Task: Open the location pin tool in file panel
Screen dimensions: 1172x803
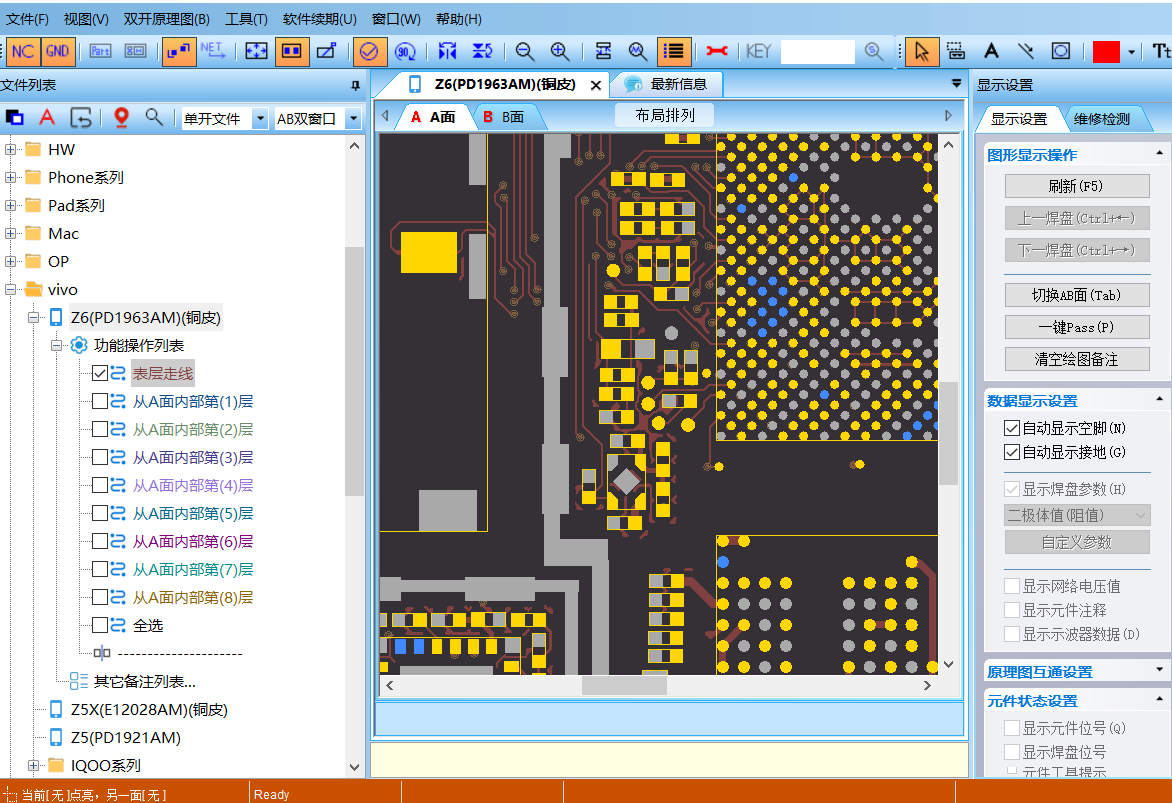Action: tap(120, 117)
